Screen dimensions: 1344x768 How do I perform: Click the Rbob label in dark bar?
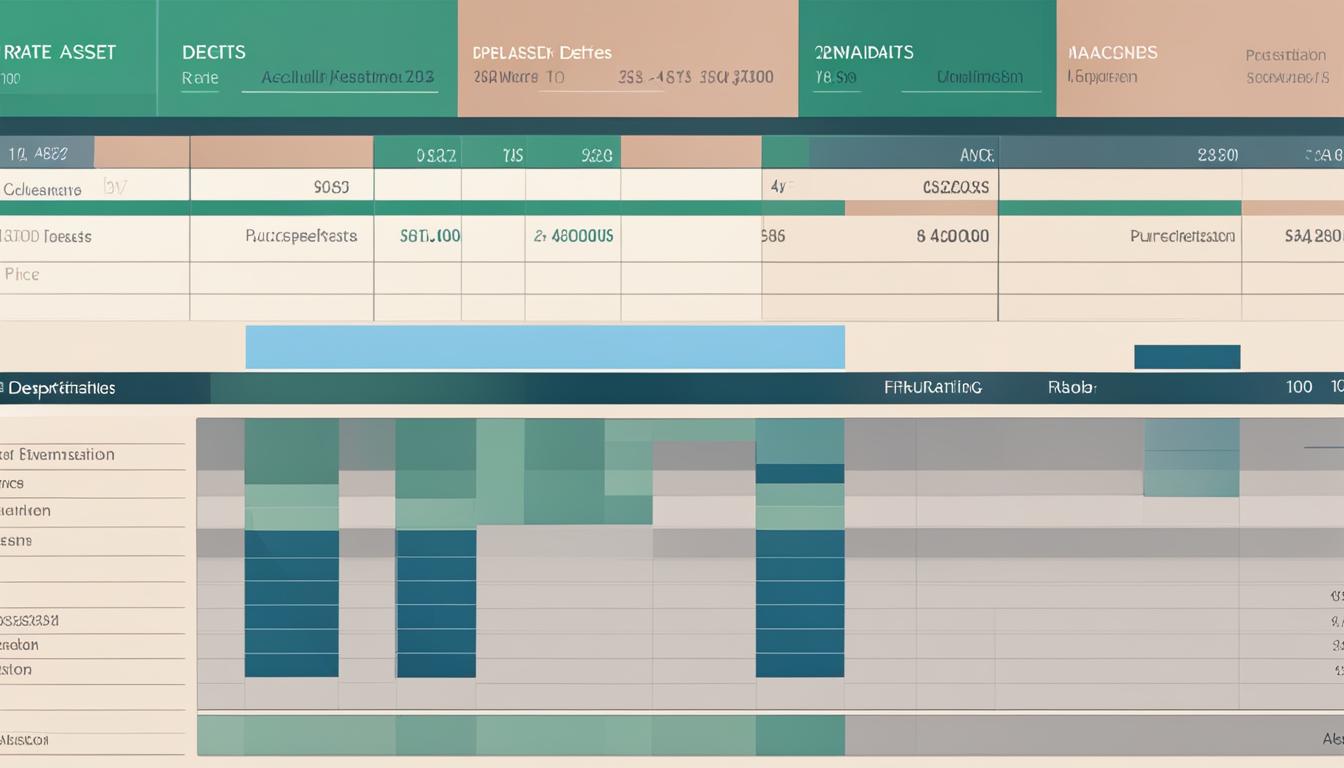pos(1072,387)
